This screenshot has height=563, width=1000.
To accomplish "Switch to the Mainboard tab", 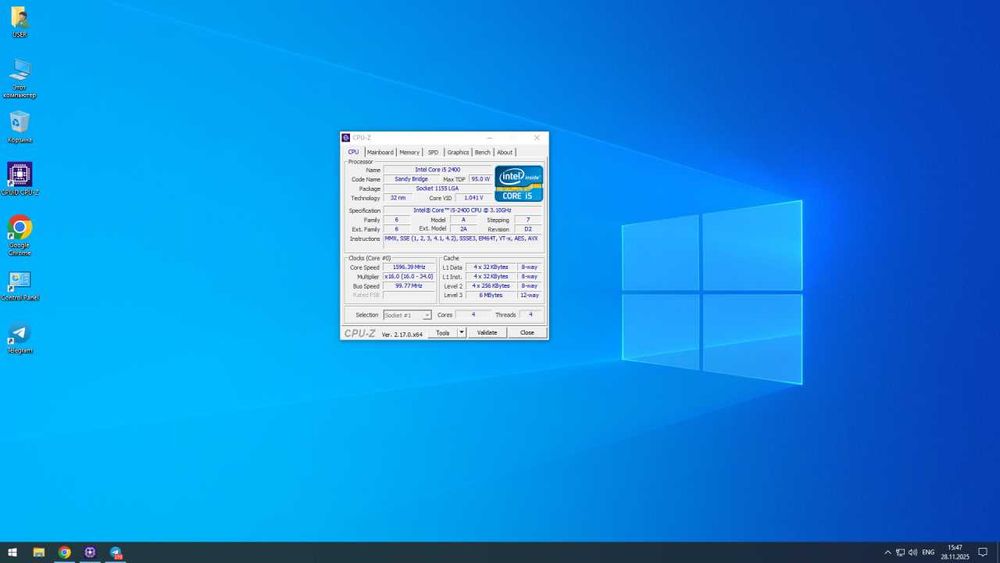I will pos(380,152).
